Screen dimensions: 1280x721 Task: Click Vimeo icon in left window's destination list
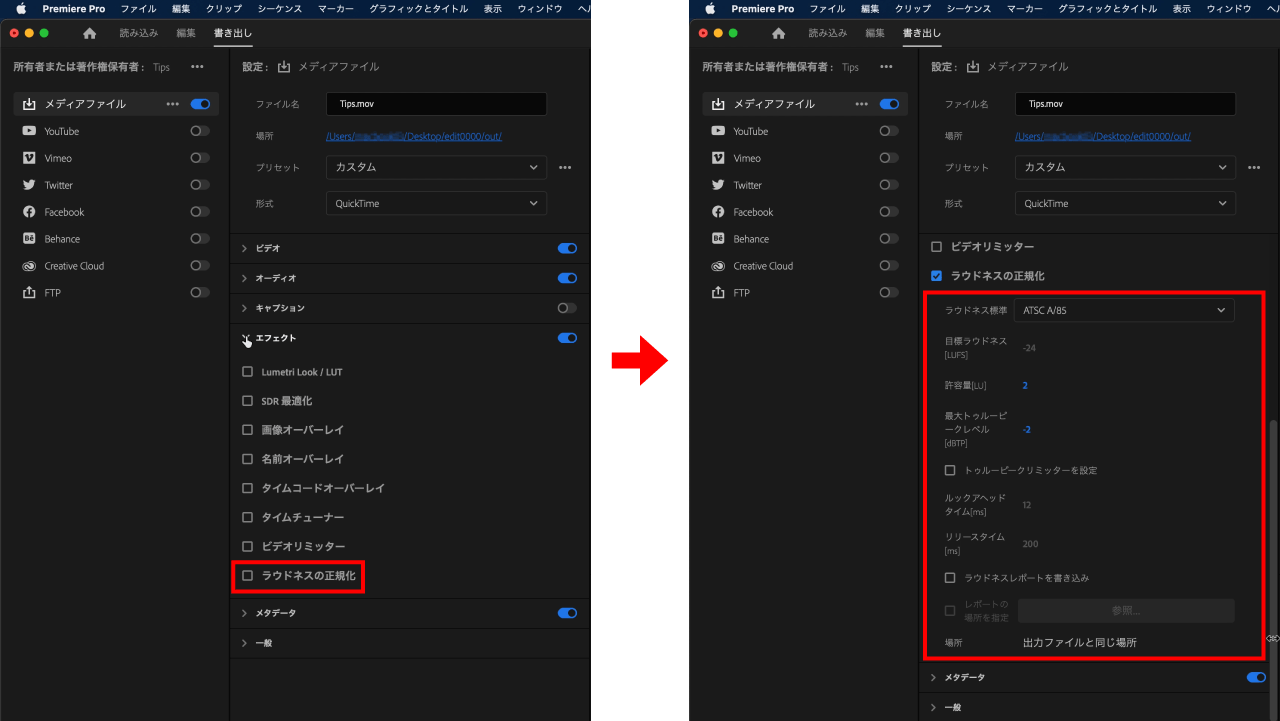(29, 158)
